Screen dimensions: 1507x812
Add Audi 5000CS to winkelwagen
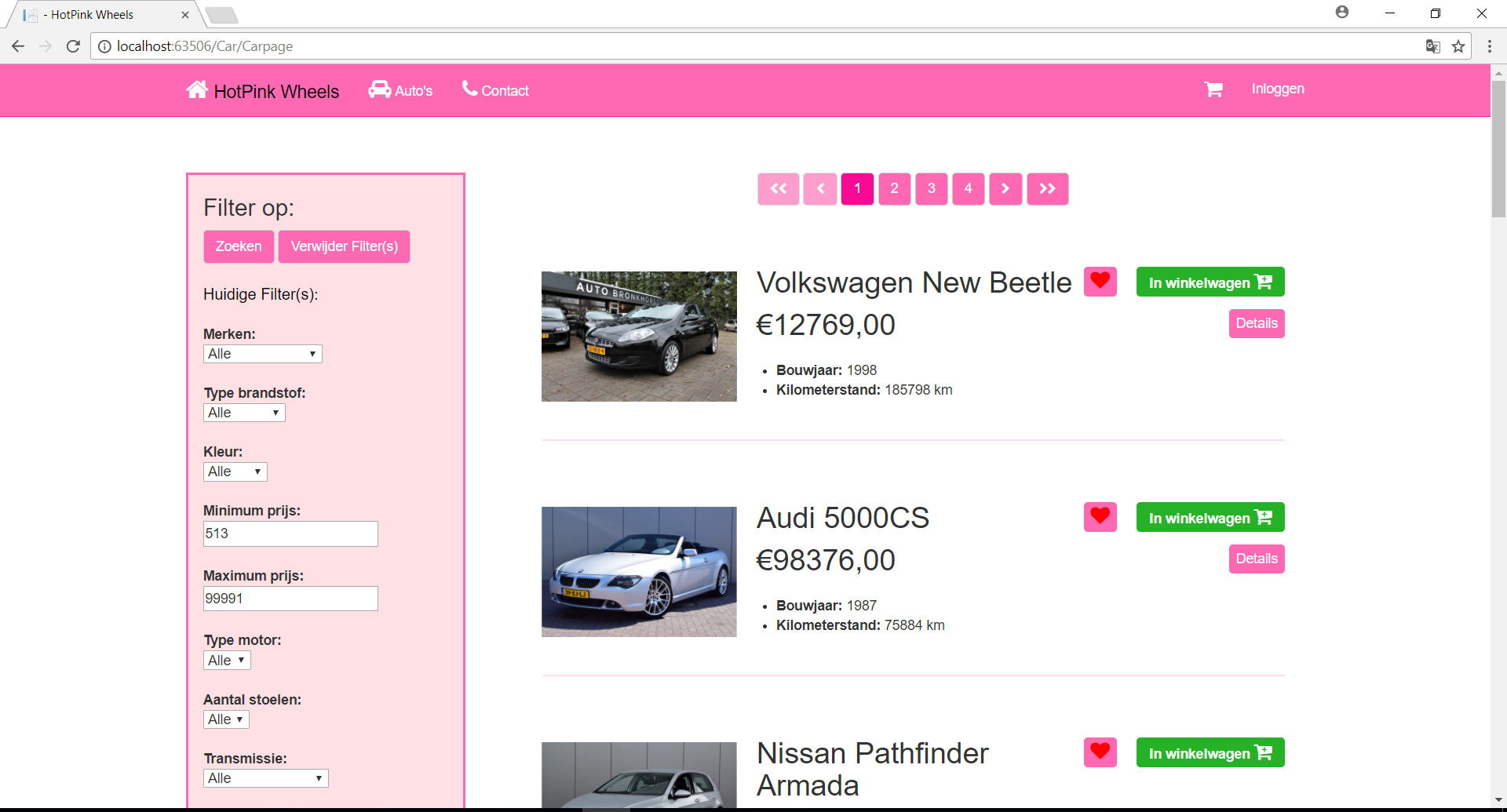pos(1210,517)
